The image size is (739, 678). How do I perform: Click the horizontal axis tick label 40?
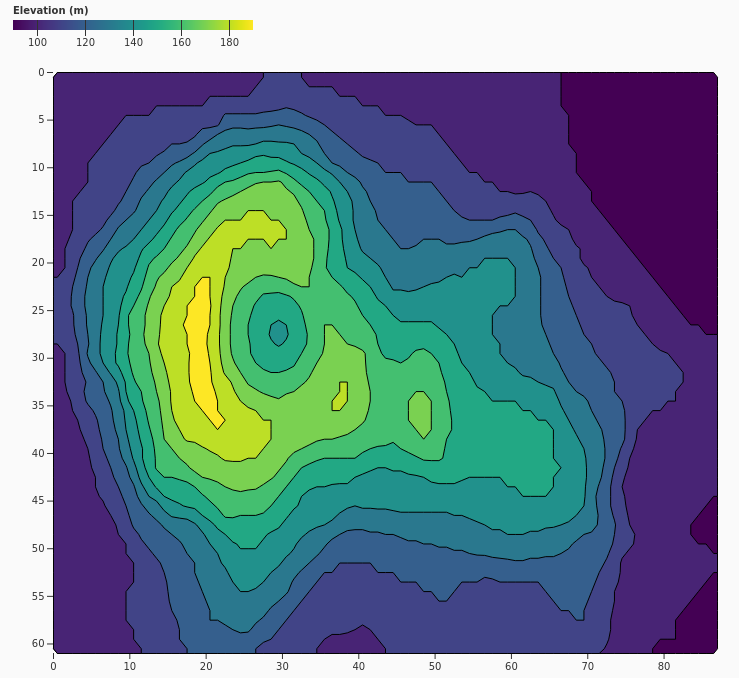(359, 667)
